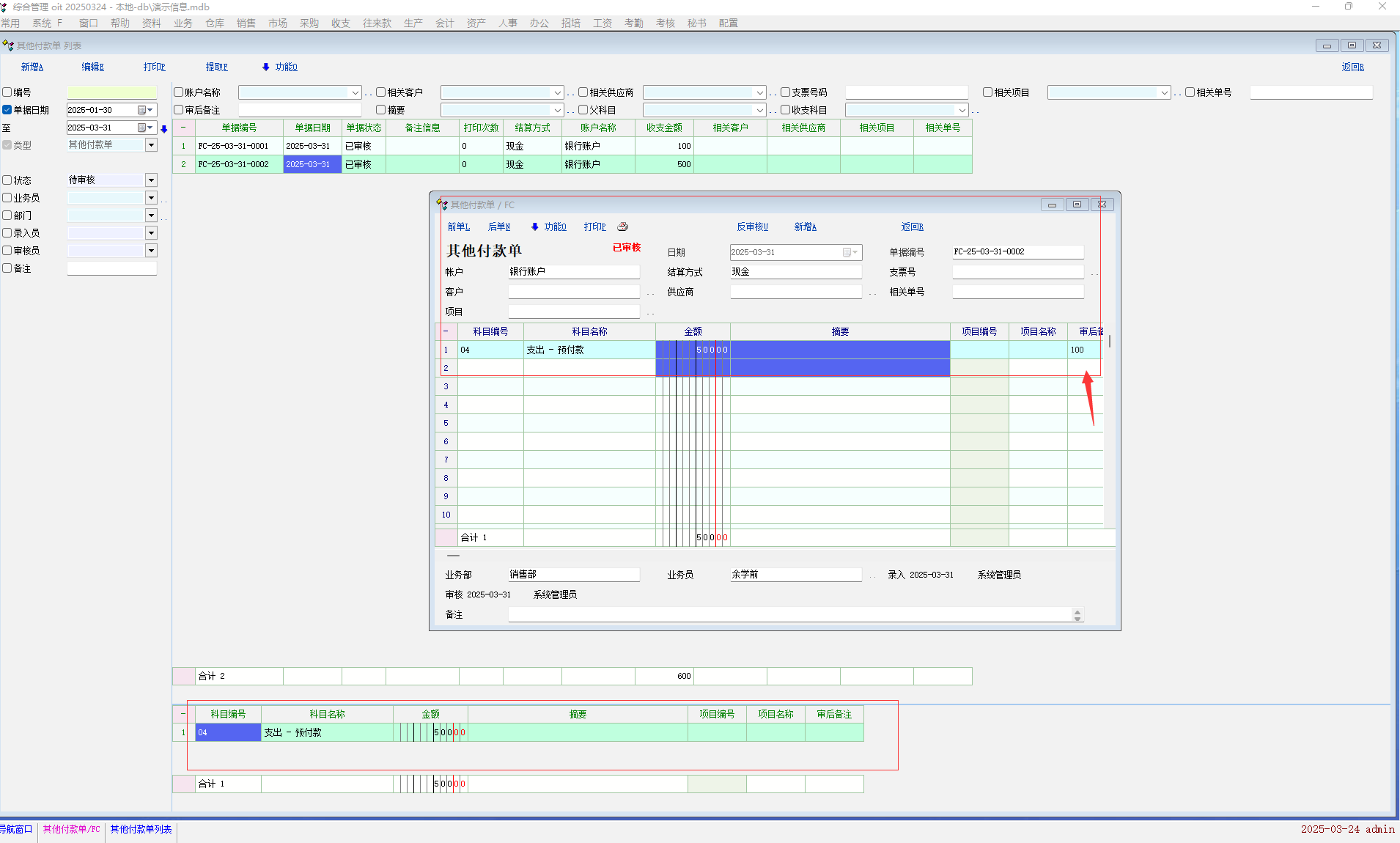Click the scrollbar of the 备注 field
This screenshot has height=843, width=1400.
(1077, 615)
